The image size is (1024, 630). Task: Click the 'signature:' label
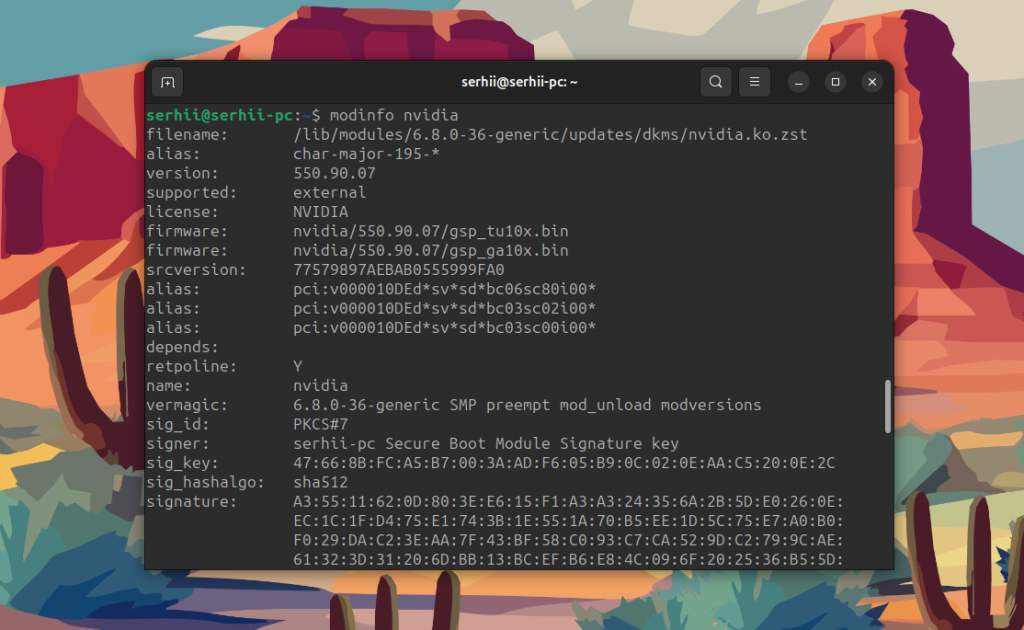[191, 502]
